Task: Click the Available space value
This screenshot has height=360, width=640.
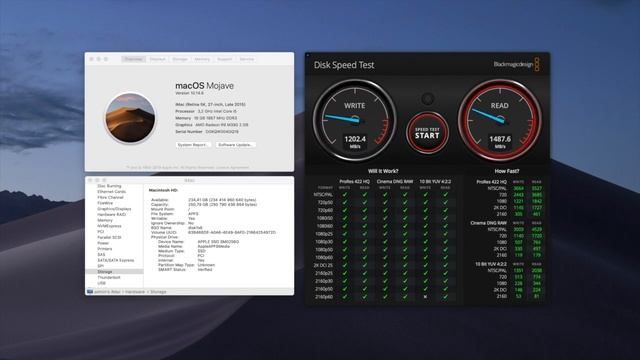Action: click(222, 200)
